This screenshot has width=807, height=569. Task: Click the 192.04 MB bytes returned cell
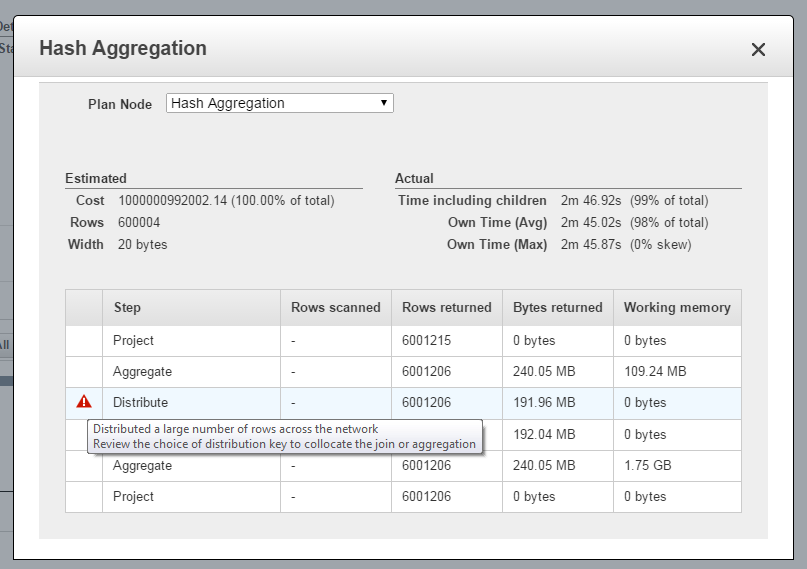coord(544,434)
